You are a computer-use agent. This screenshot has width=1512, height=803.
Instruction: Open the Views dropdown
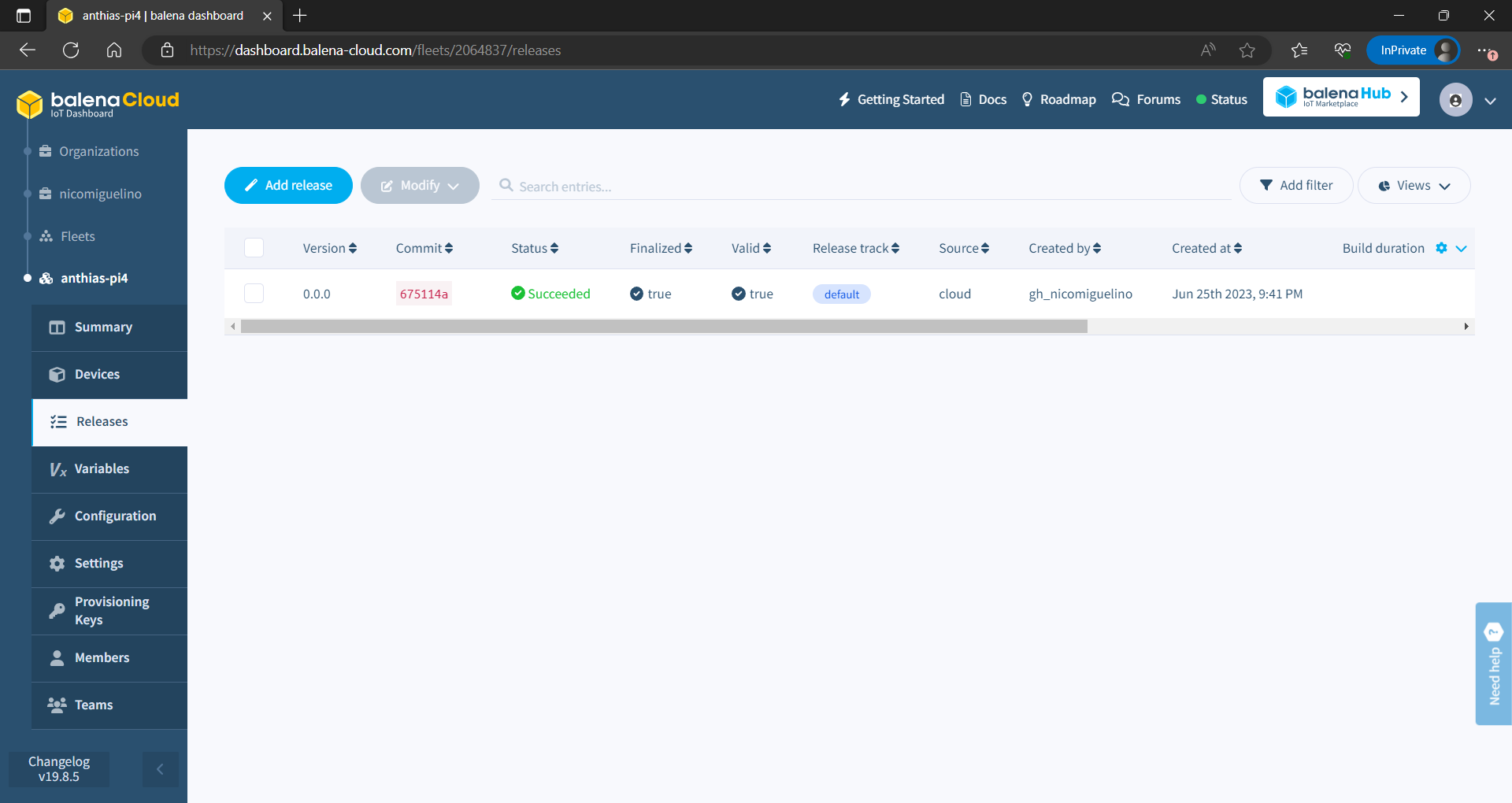tap(1414, 186)
